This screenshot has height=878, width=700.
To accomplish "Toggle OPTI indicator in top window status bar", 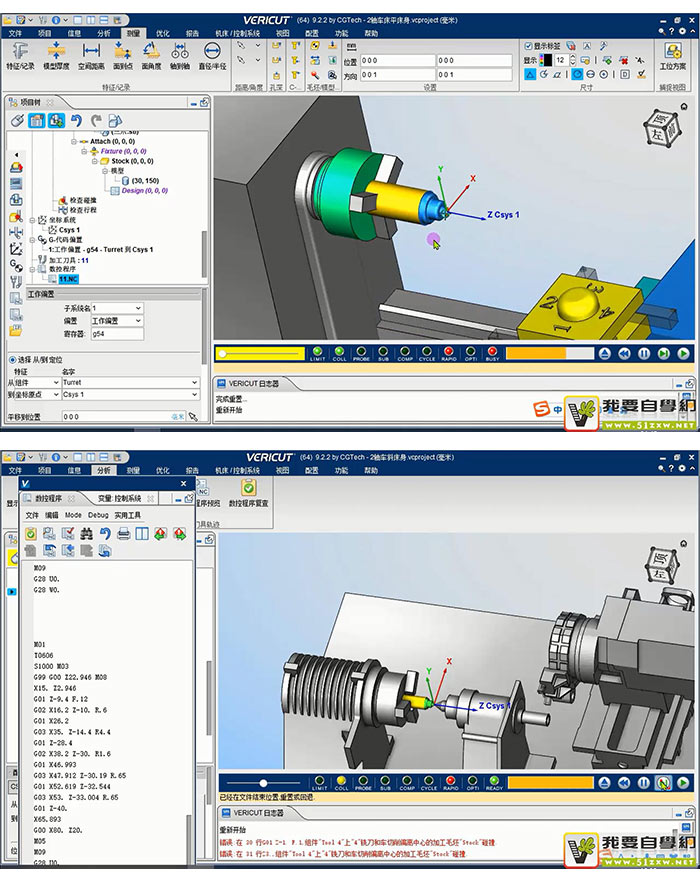I will (470, 353).
